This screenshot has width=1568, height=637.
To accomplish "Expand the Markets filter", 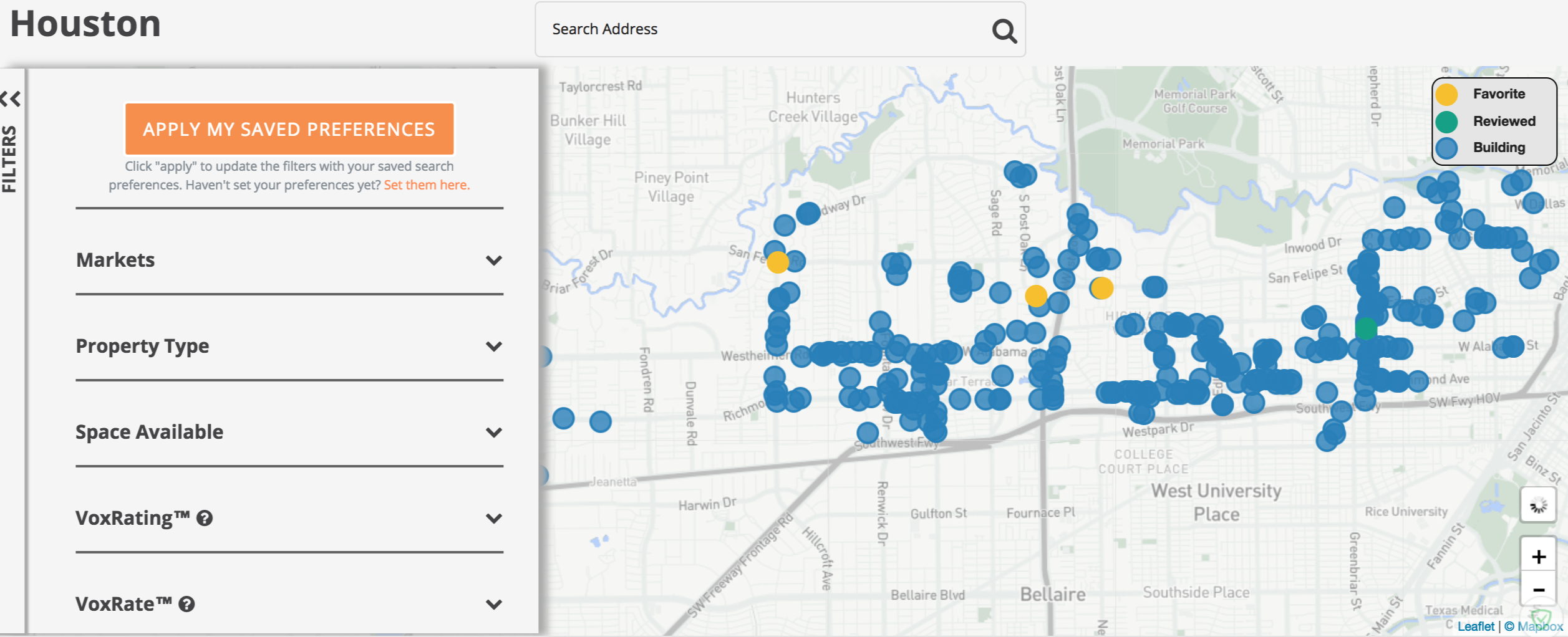I will [289, 260].
